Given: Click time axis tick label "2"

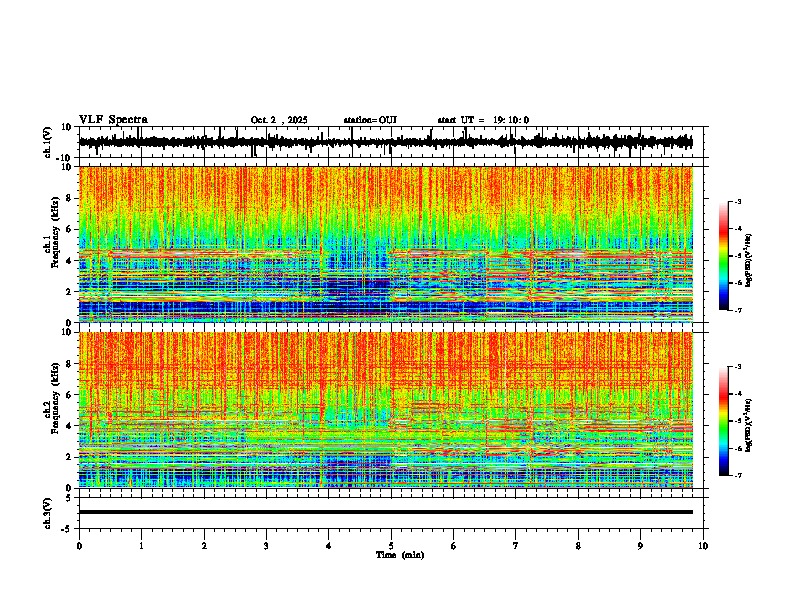Looking at the screenshot, I should click(204, 546).
